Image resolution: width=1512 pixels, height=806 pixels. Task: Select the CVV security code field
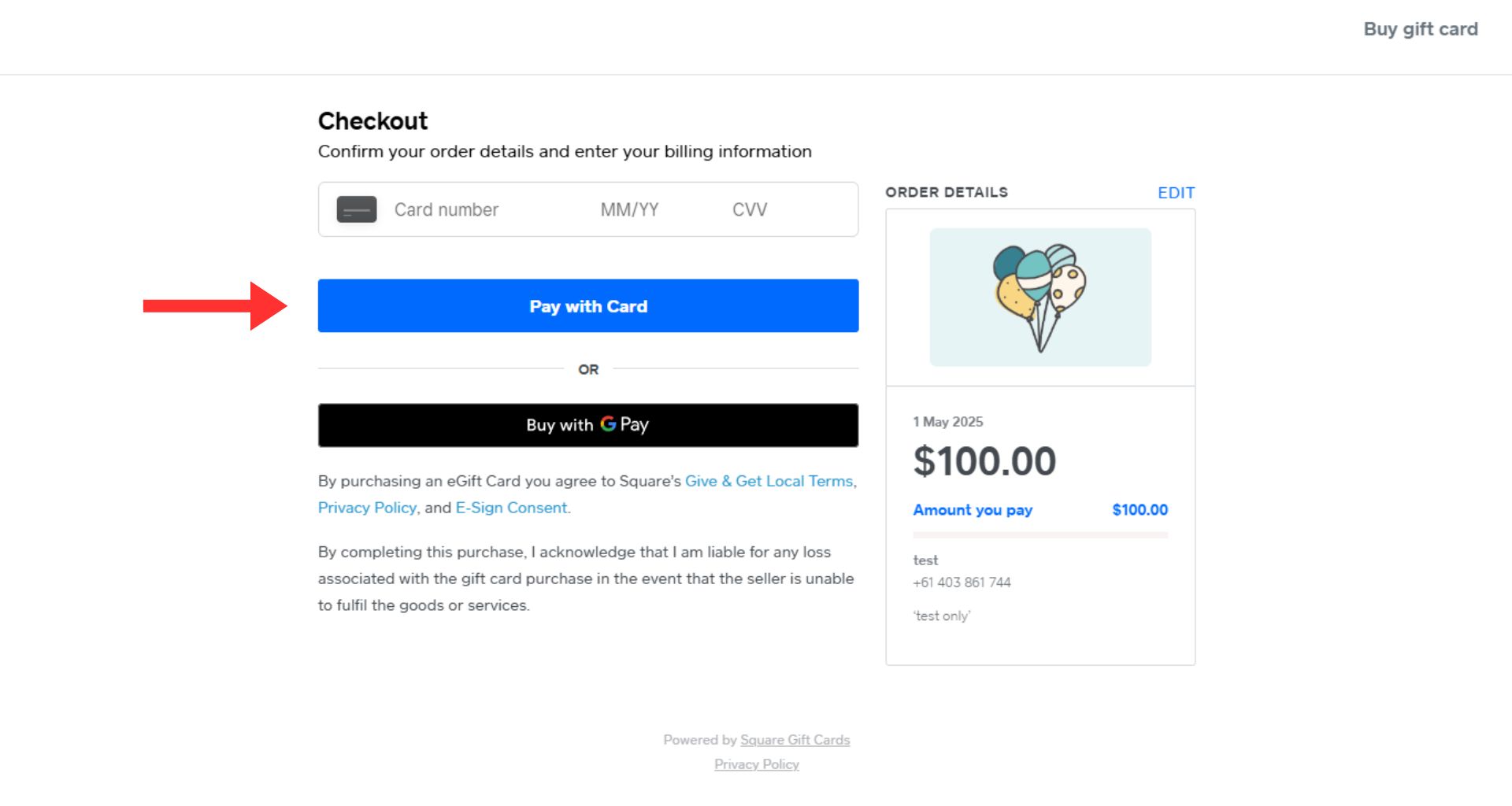click(750, 209)
